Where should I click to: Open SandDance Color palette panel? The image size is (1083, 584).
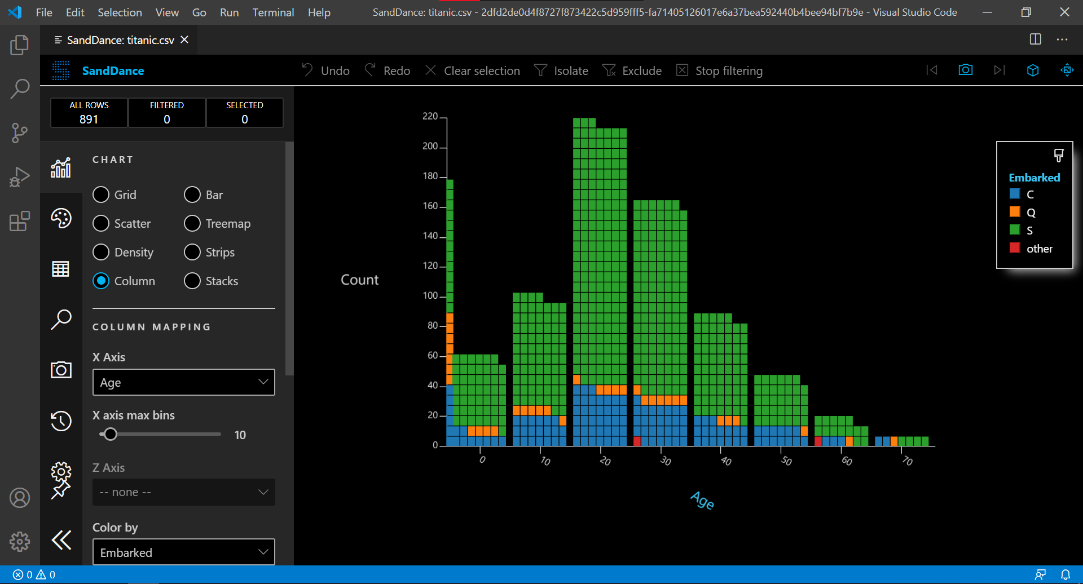tap(61, 218)
